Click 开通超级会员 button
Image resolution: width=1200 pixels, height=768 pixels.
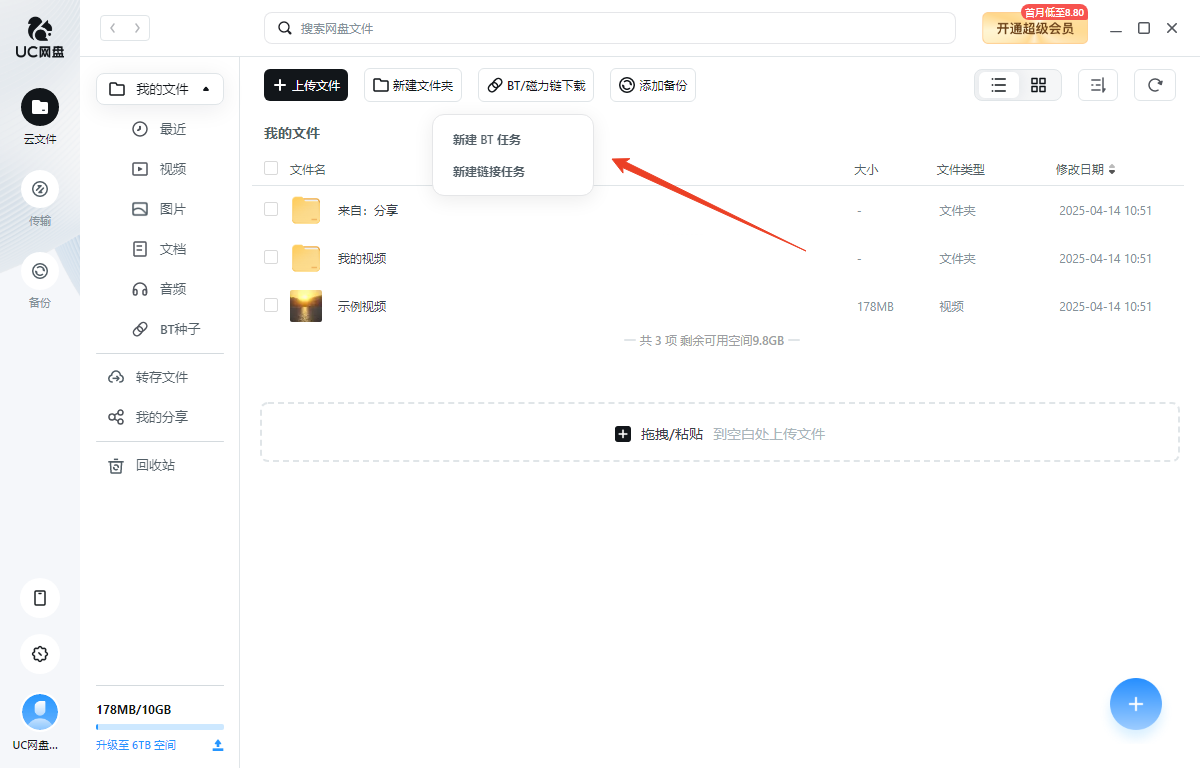1034,28
